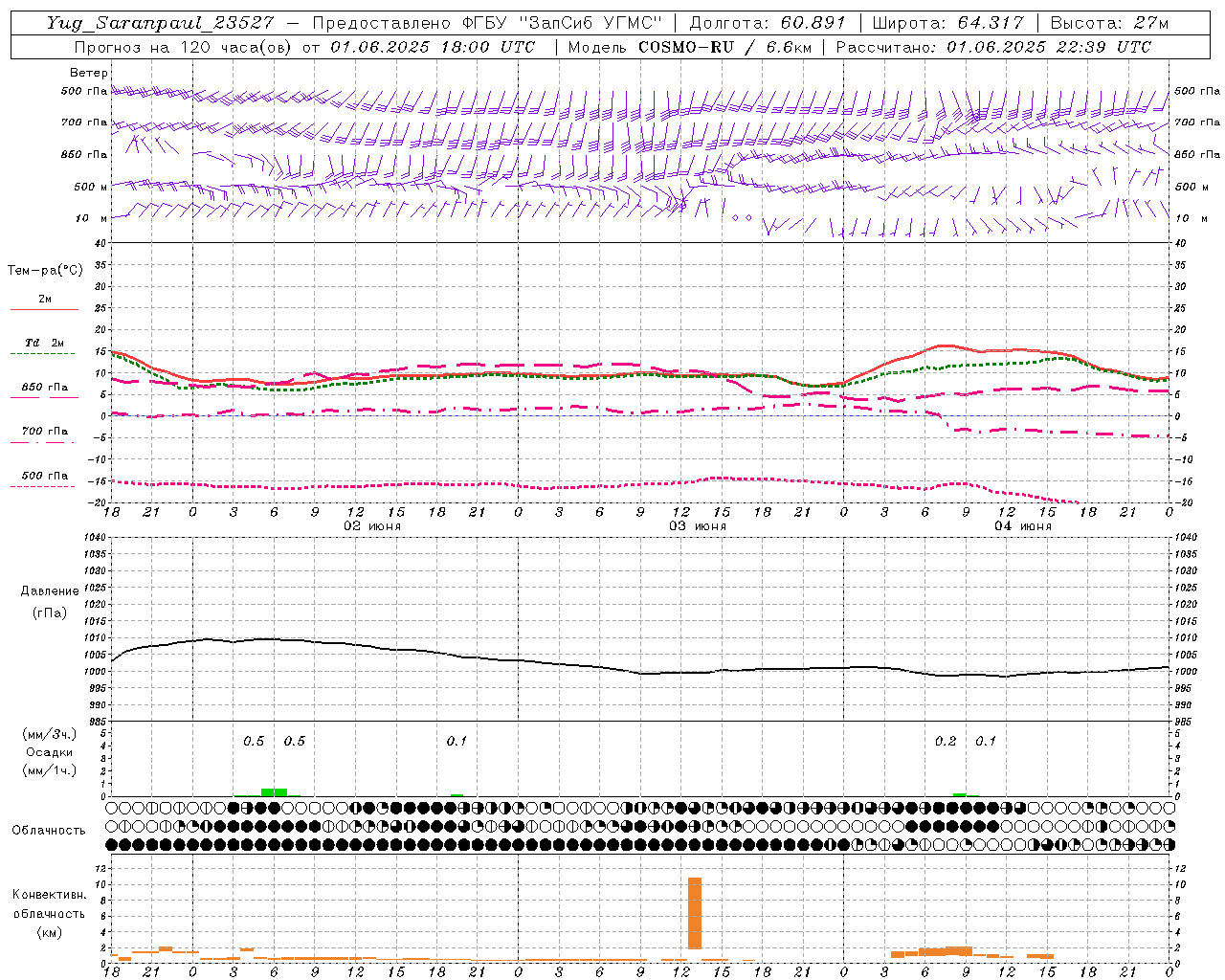Click the tall orange convective cloud bar
The height and width of the screenshot is (980, 1225).
pos(695,913)
